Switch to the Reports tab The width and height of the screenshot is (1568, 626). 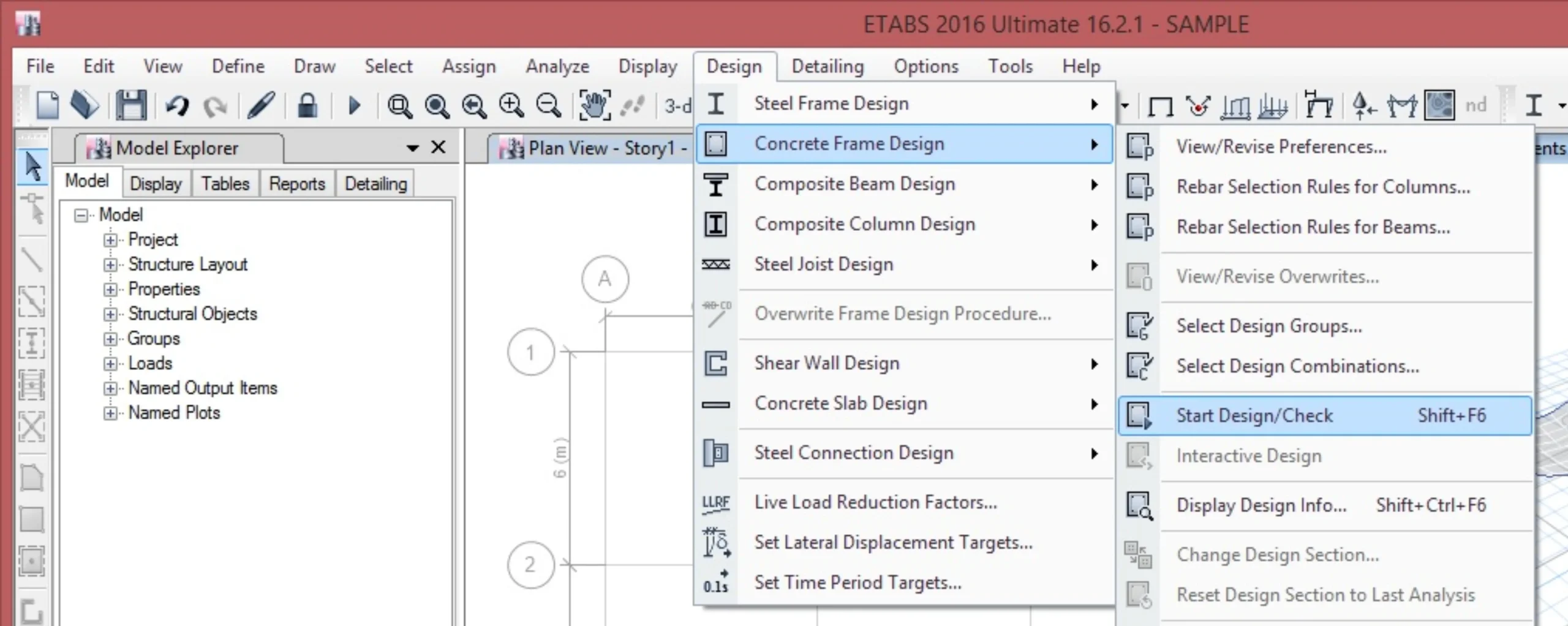[x=297, y=184]
